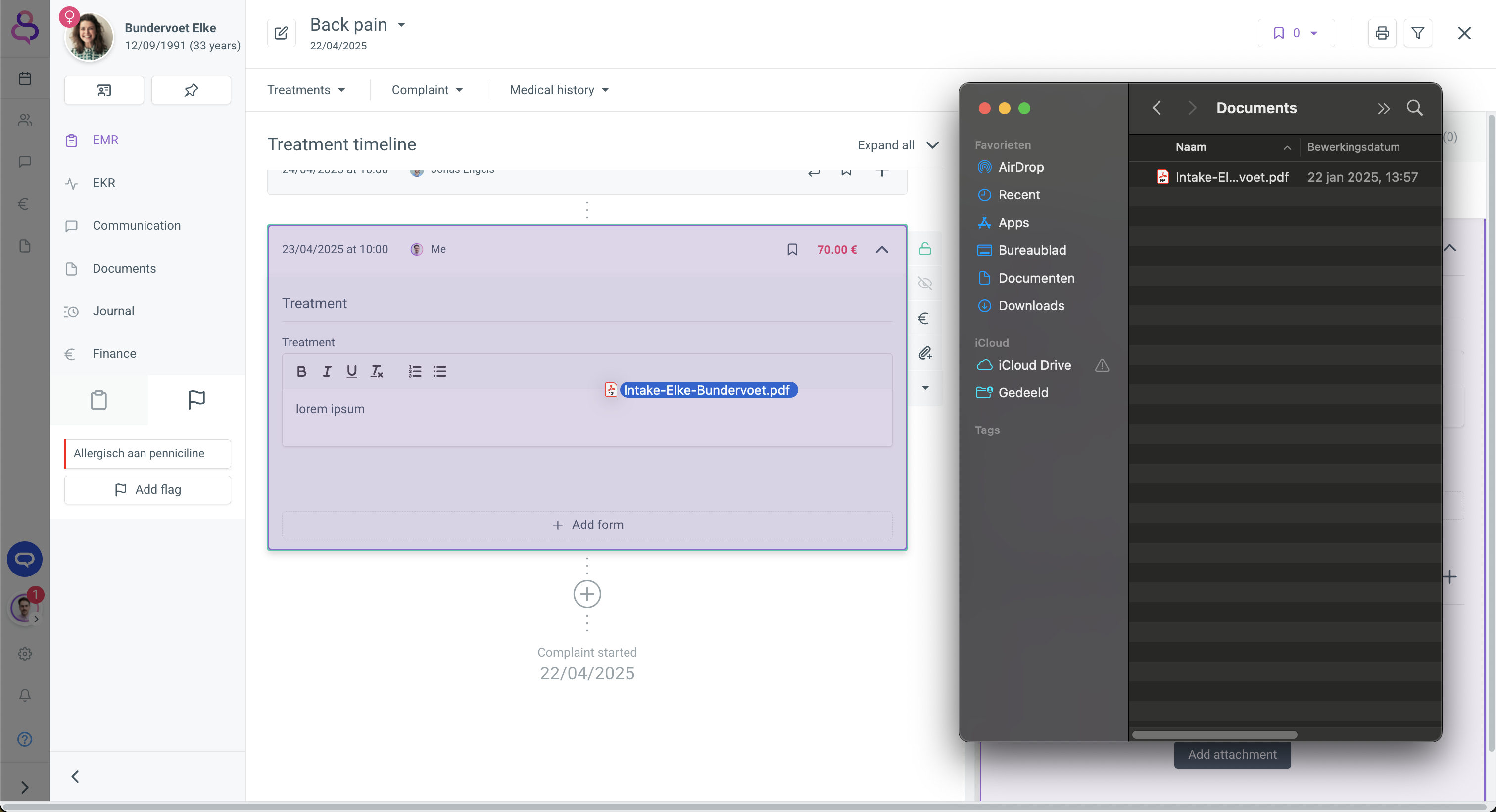Open settings gear in left rail
The height and width of the screenshot is (812, 1496).
pyautogui.click(x=24, y=654)
